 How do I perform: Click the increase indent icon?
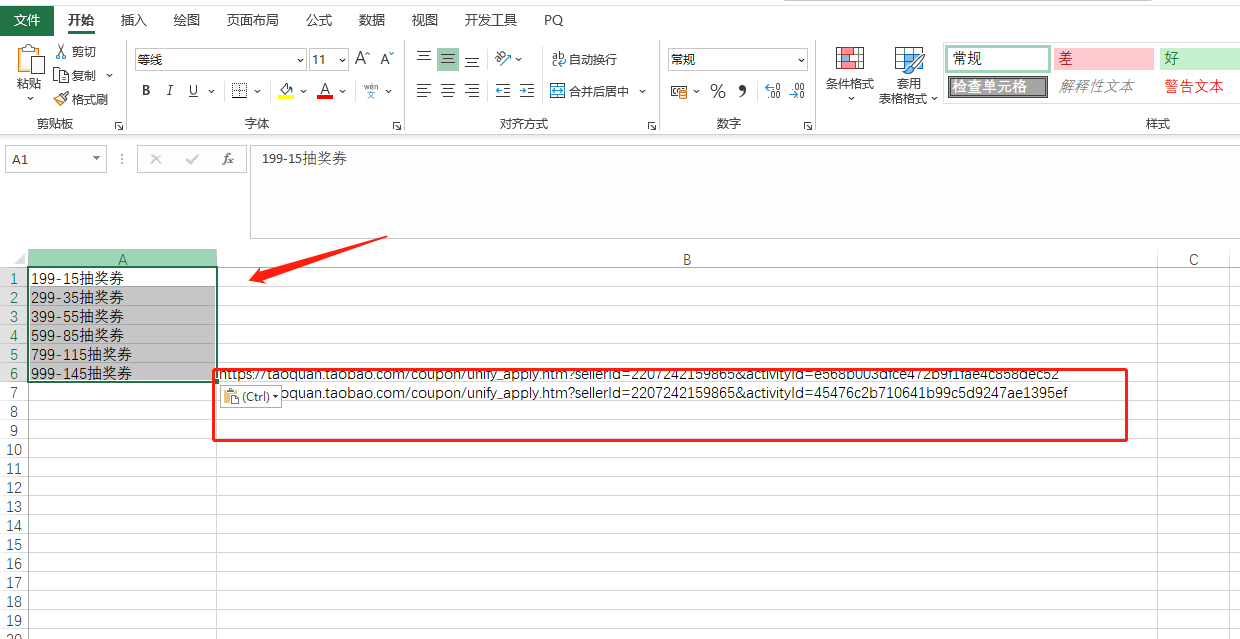pyautogui.click(x=525, y=91)
